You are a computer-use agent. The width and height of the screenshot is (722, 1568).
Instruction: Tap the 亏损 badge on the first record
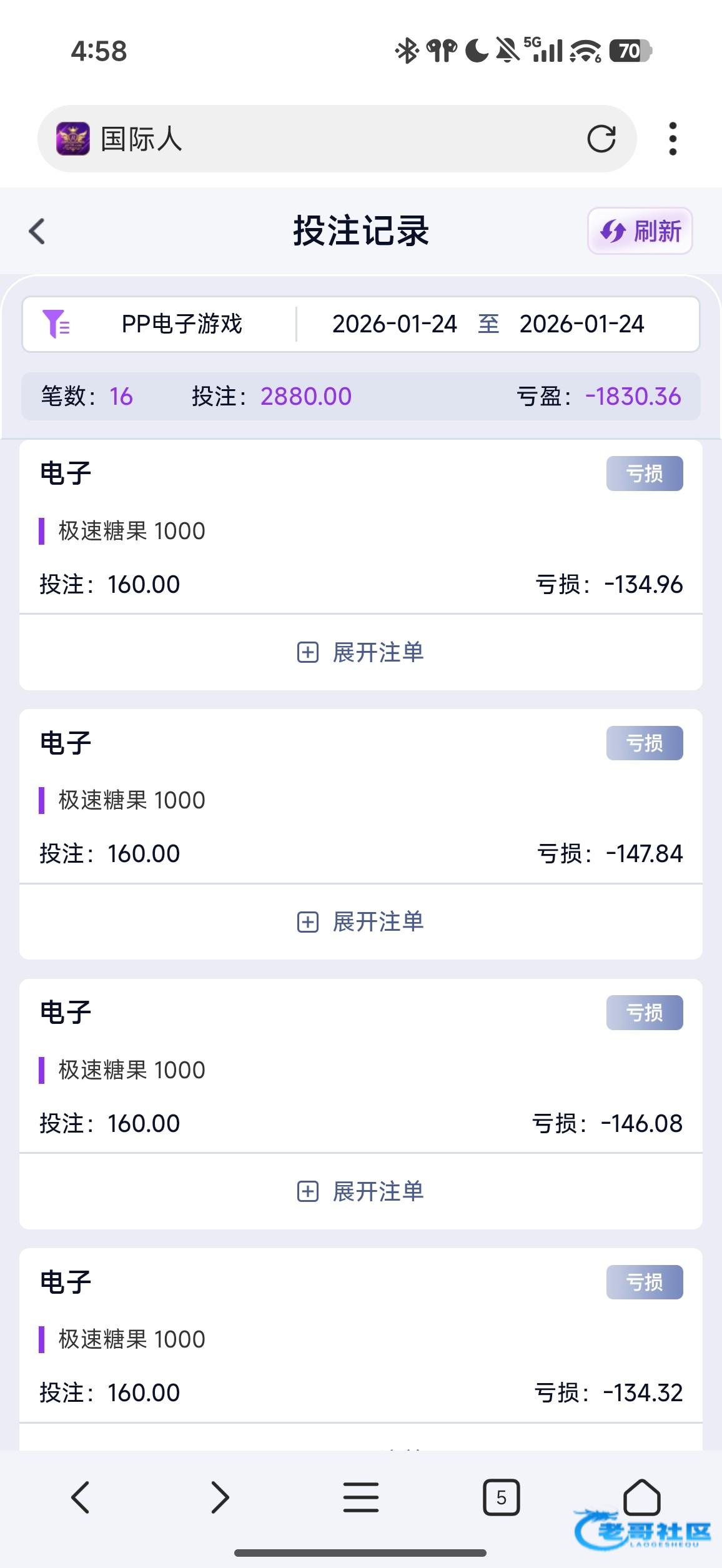pyautogui.click(x=644, y=474)
